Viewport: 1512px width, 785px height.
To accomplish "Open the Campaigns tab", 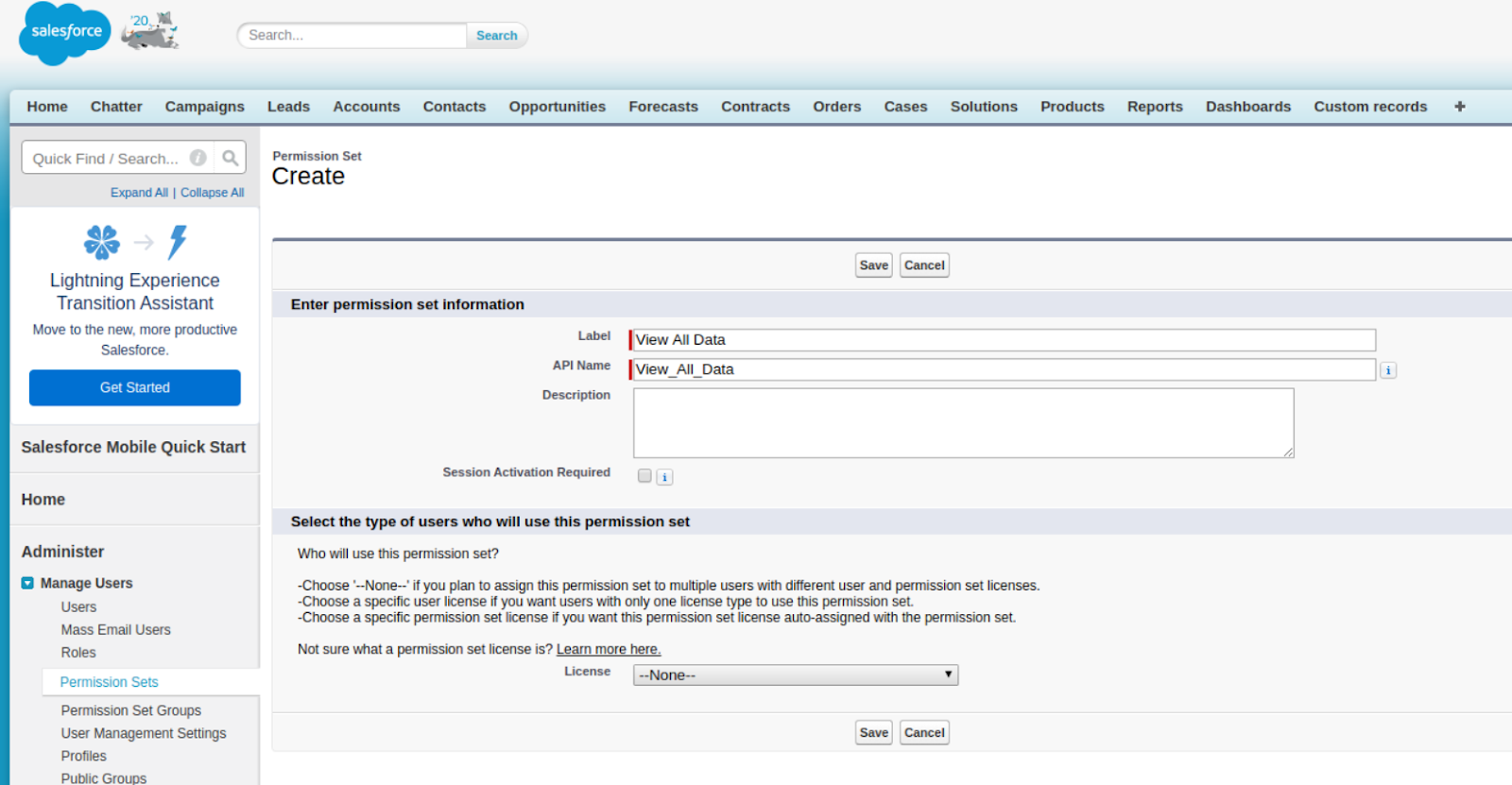I will click(205, 107).
